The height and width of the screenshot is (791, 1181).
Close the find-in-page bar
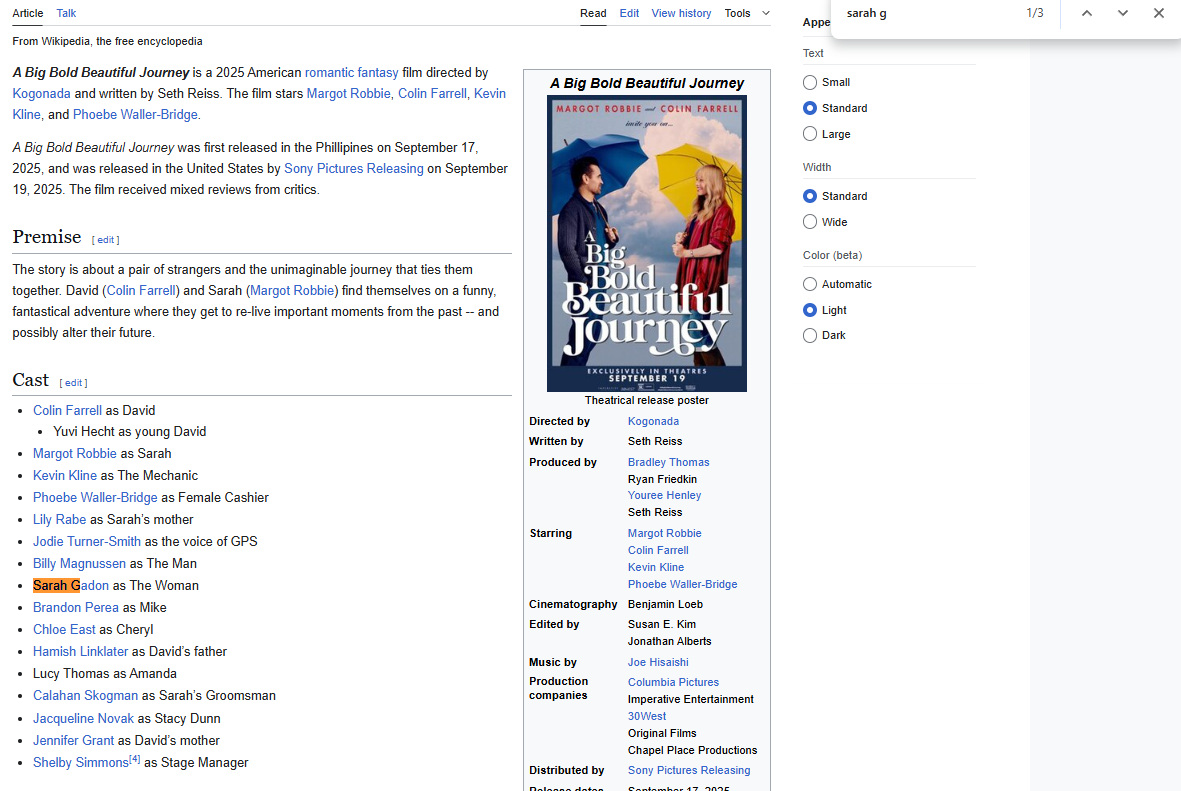[1158, 13]
